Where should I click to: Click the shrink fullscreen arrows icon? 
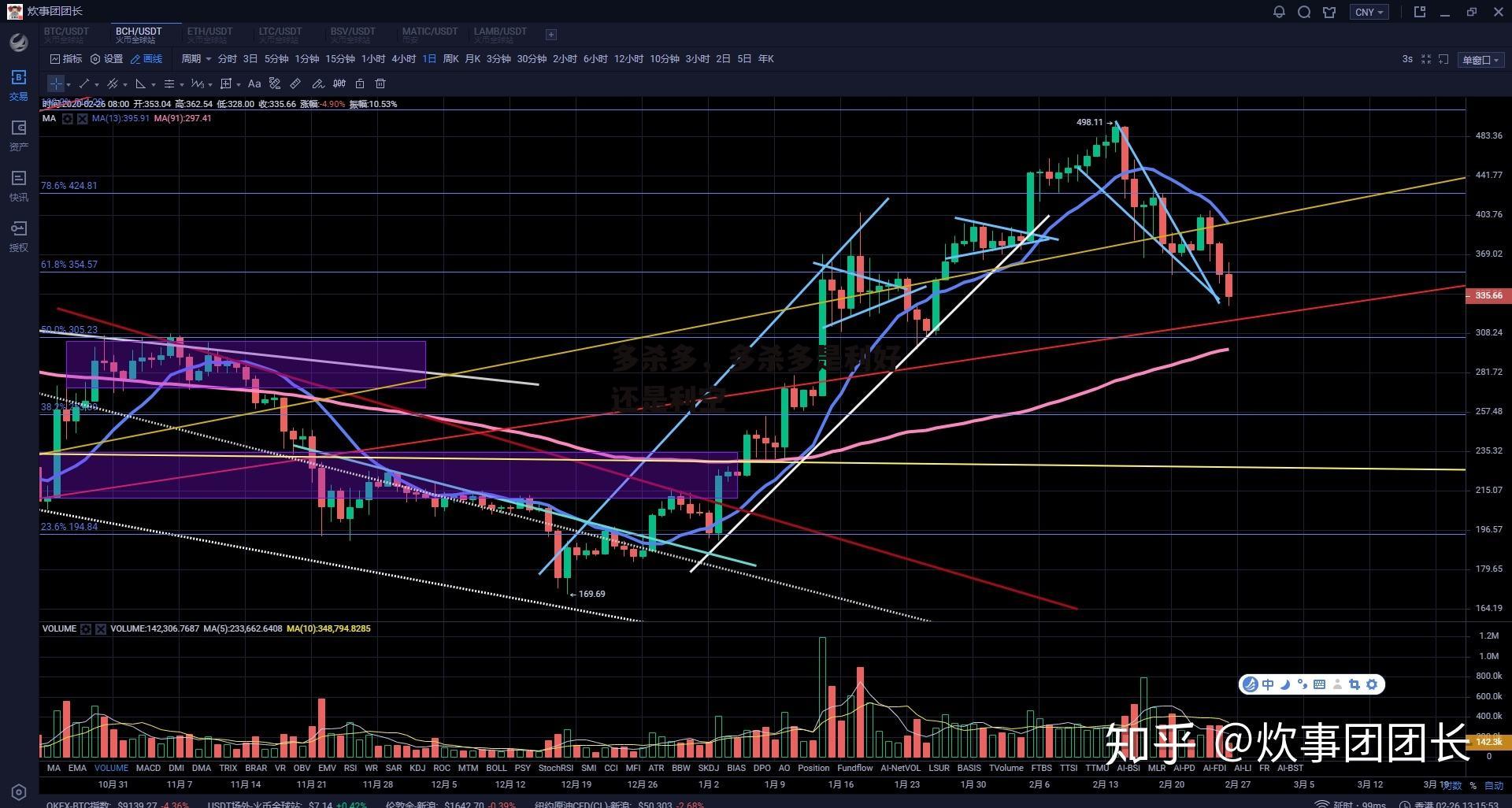pos(1426,59)
